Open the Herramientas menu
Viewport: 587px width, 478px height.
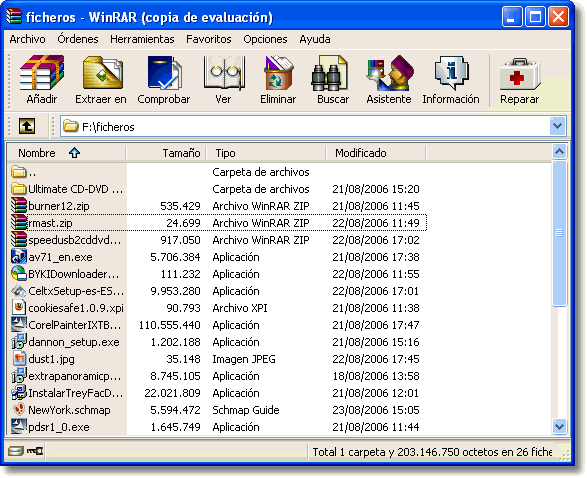[142, 39]
